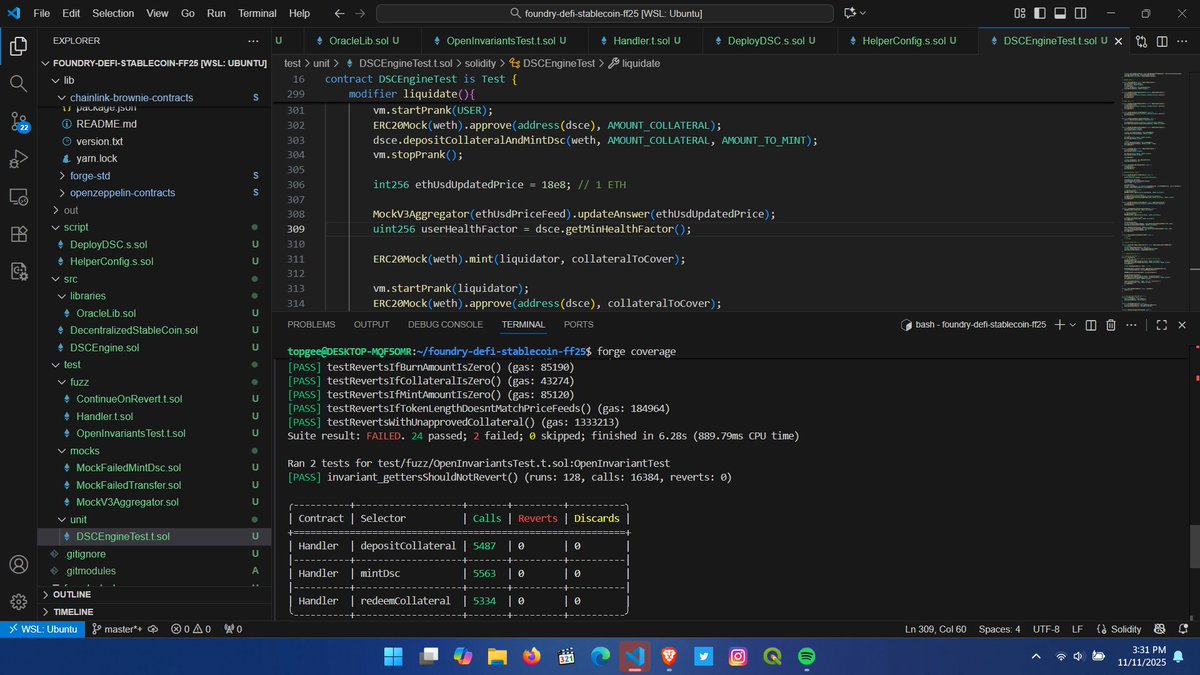Switch to the OUTPUT panel tab
1200x675 pixels.
click(x=371, y=325)
